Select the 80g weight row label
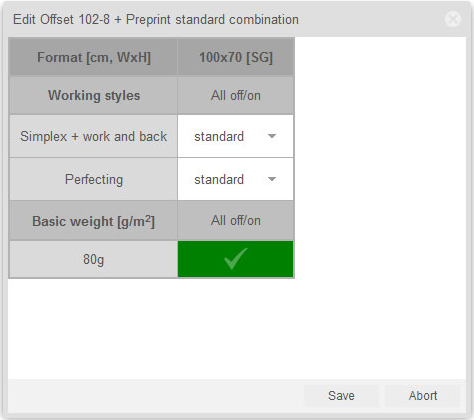 click(x=94, y=259)
